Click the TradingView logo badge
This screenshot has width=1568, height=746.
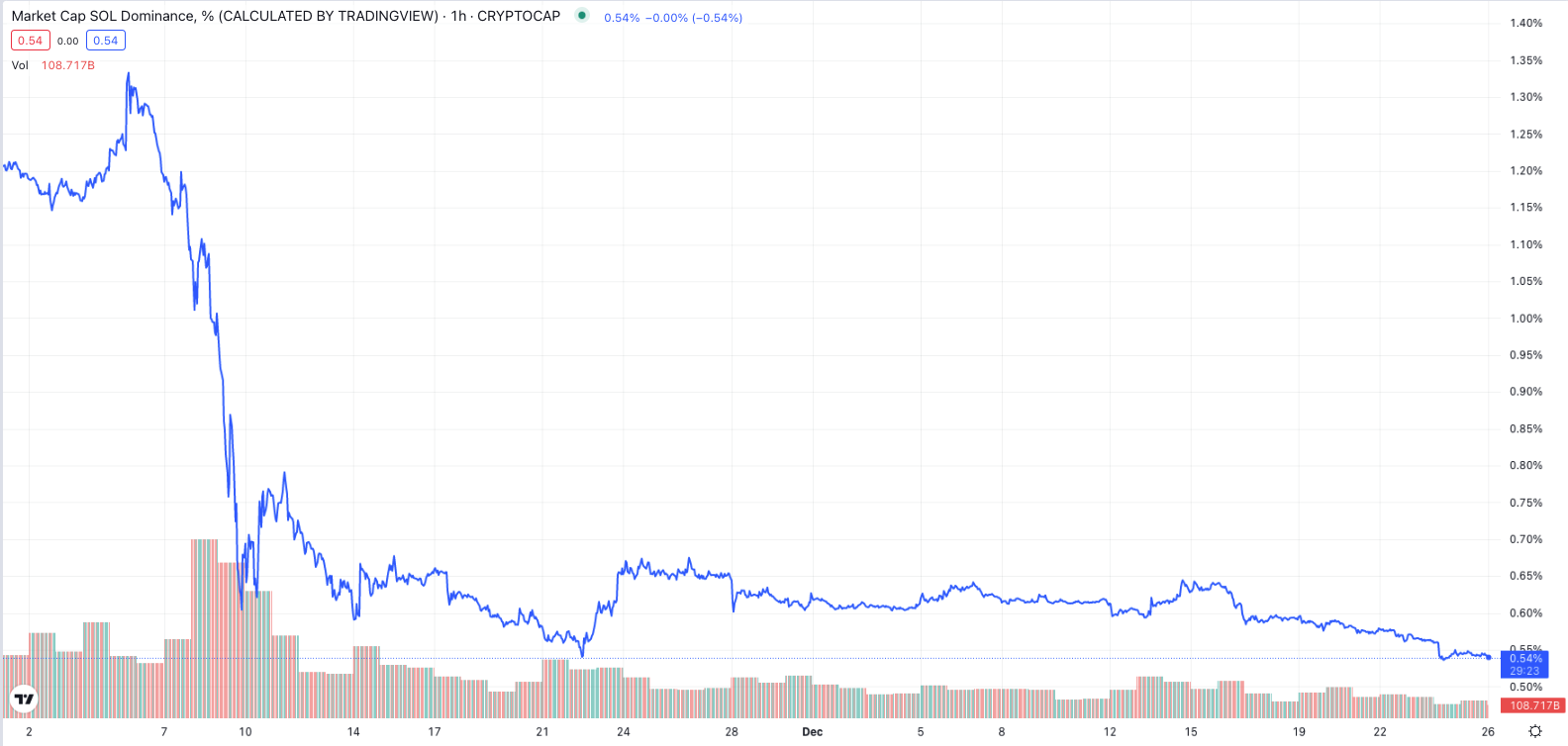point(24,699)
